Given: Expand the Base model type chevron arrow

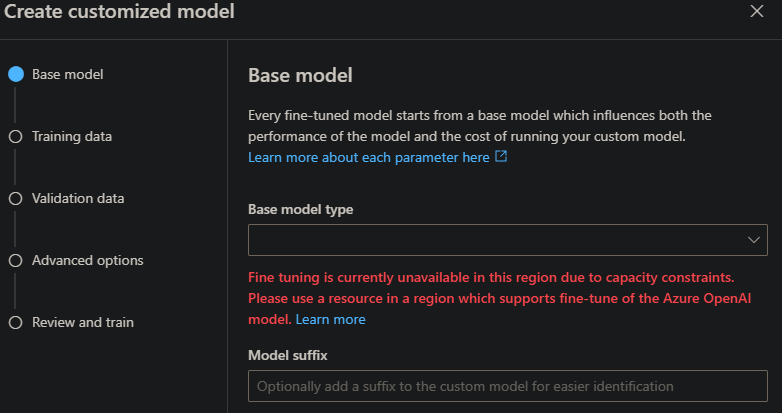Looking at the screenshot, I should 754,240.
